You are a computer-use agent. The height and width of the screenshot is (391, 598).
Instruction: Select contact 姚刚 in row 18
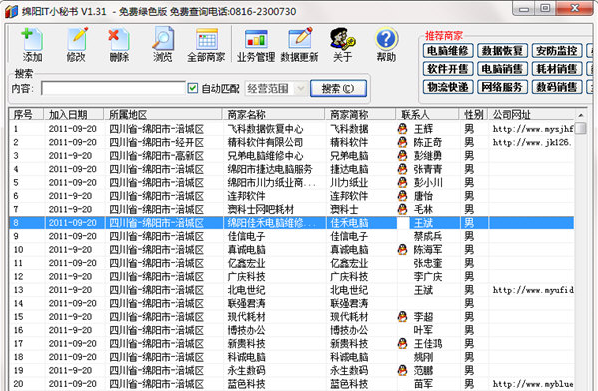click(423, 357)
